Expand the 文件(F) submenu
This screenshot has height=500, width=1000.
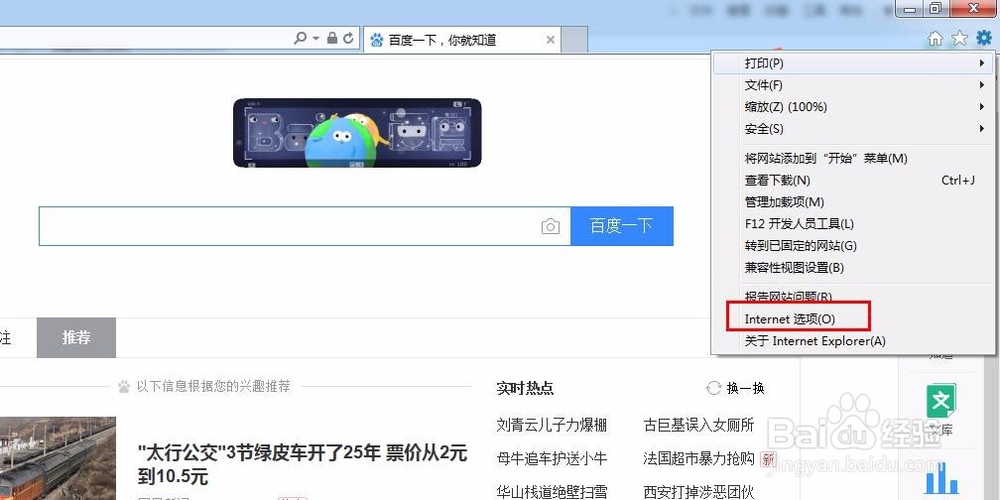(853, 85)
